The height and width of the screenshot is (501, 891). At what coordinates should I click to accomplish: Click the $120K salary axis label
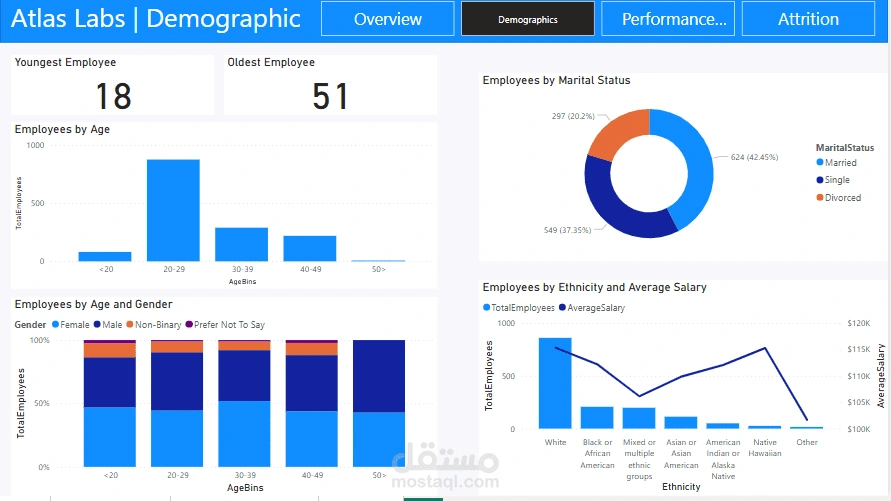(x=859, y=323)
